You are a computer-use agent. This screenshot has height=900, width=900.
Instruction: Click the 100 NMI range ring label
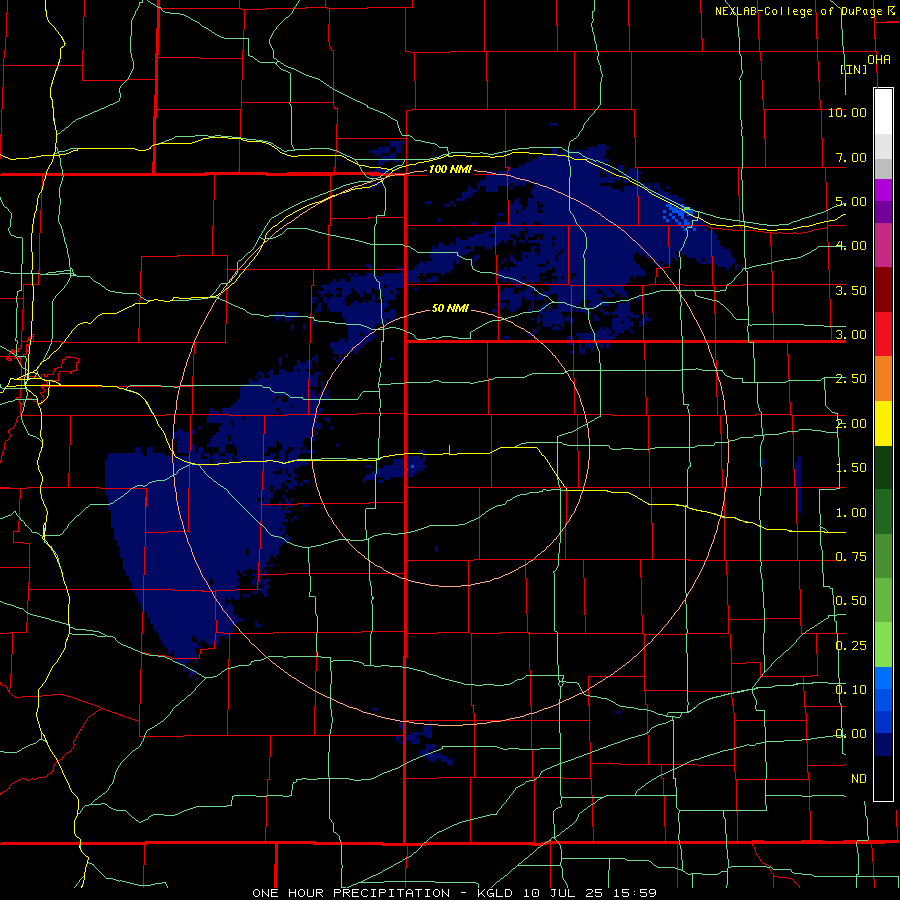tap(450, 170)
